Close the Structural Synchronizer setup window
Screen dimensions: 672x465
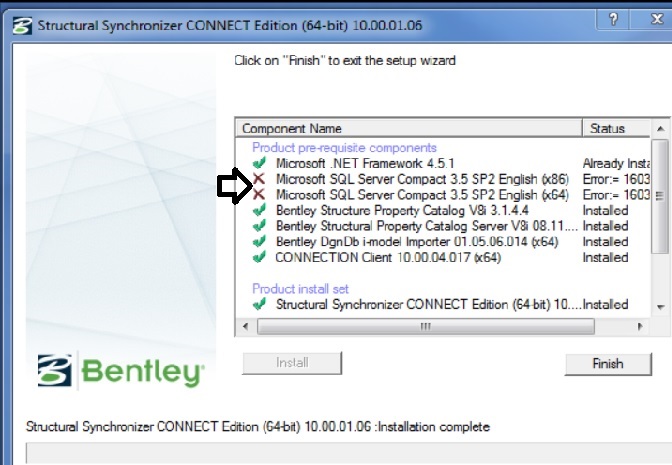(656, 19)
